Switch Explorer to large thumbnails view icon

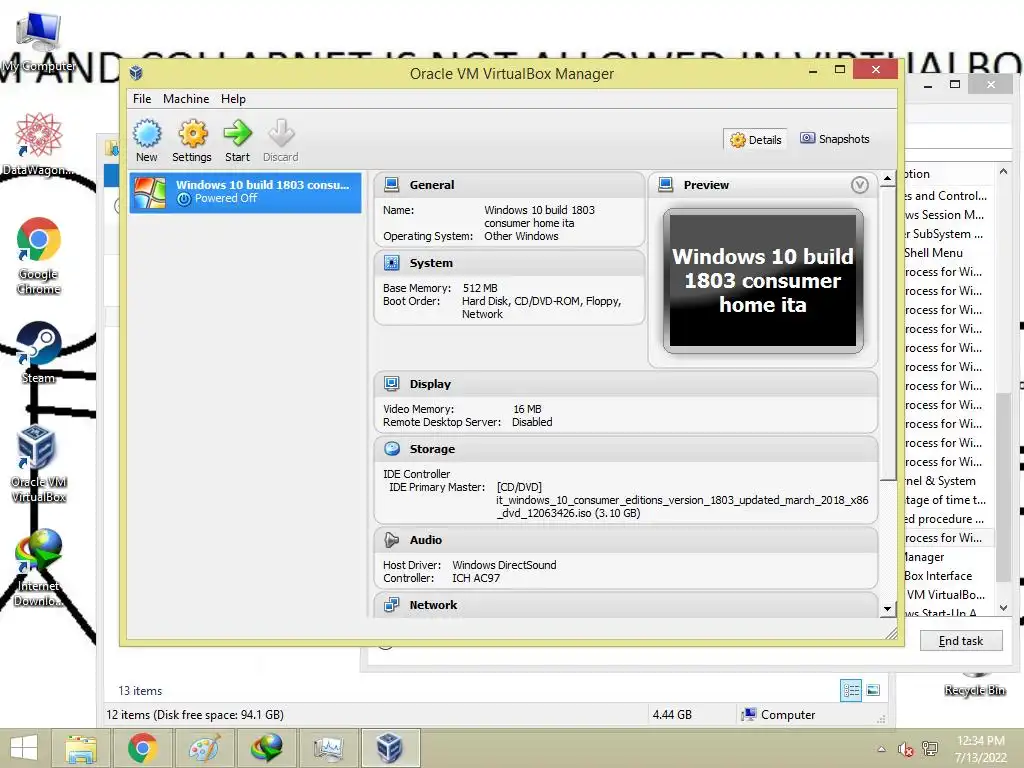tap(873, 690)
